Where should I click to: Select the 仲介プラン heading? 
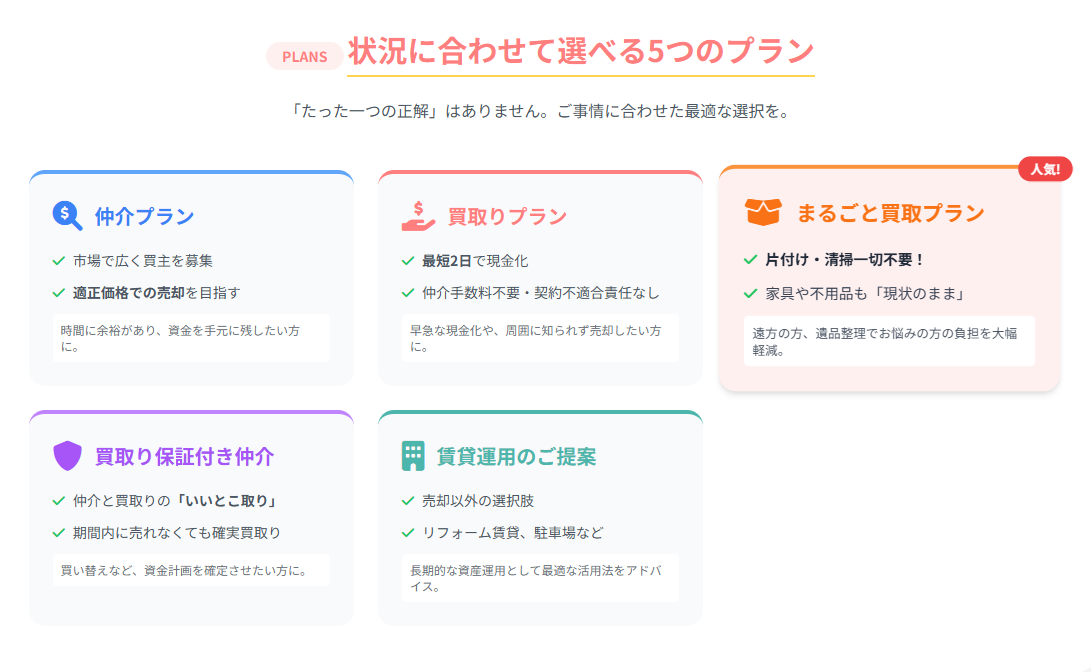145,216
